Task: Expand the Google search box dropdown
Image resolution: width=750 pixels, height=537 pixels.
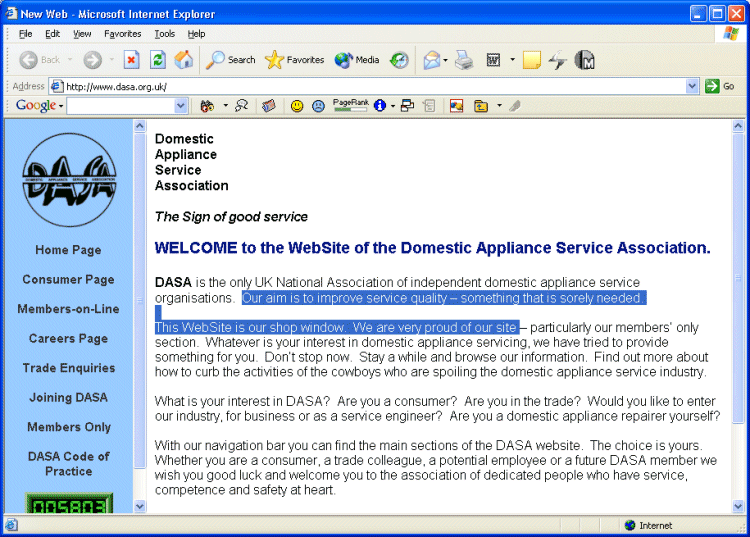Action: [x=181, y=106]
